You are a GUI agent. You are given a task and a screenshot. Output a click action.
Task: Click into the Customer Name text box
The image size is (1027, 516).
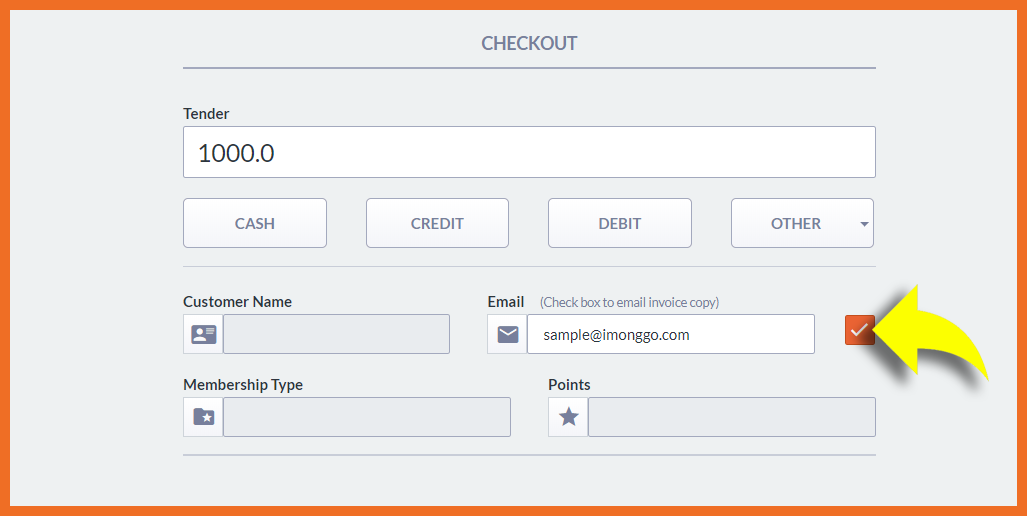336,334
